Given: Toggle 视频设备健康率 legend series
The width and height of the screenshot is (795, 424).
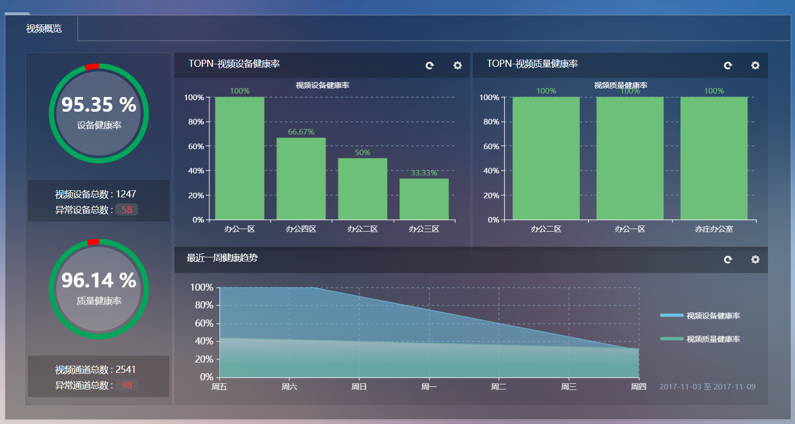Looking at the screenshot, I should (x=700, y=316).
